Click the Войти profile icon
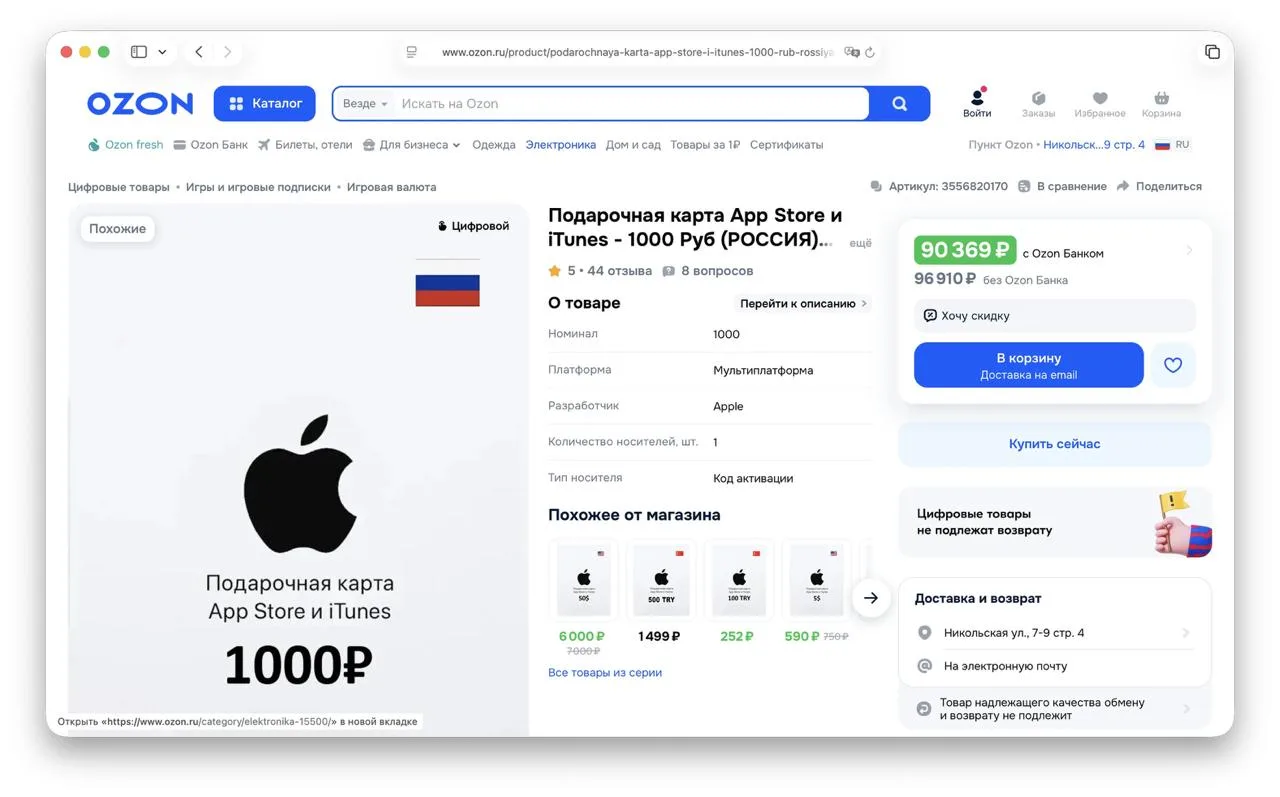Screen dimensions: 1280x797 (x=977, y=102)
